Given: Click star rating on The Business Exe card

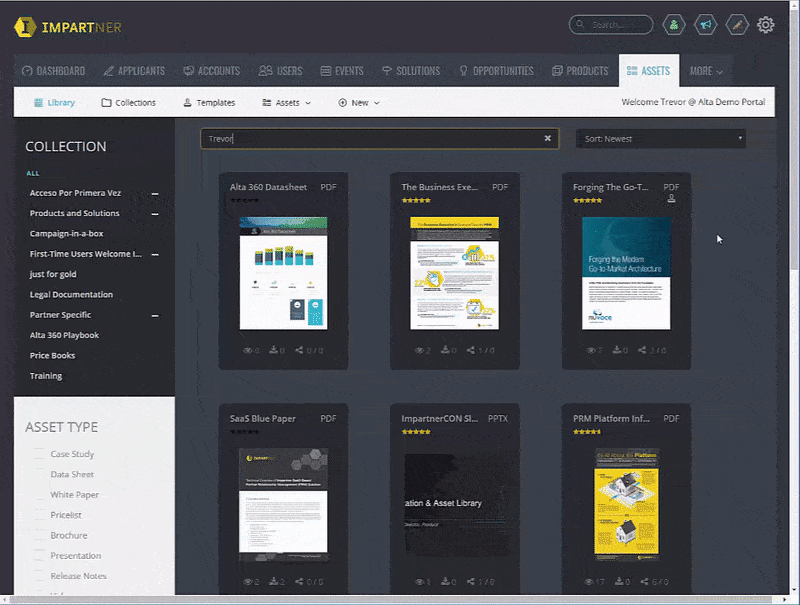Looking at the screenshot, I should click(416, 200).
